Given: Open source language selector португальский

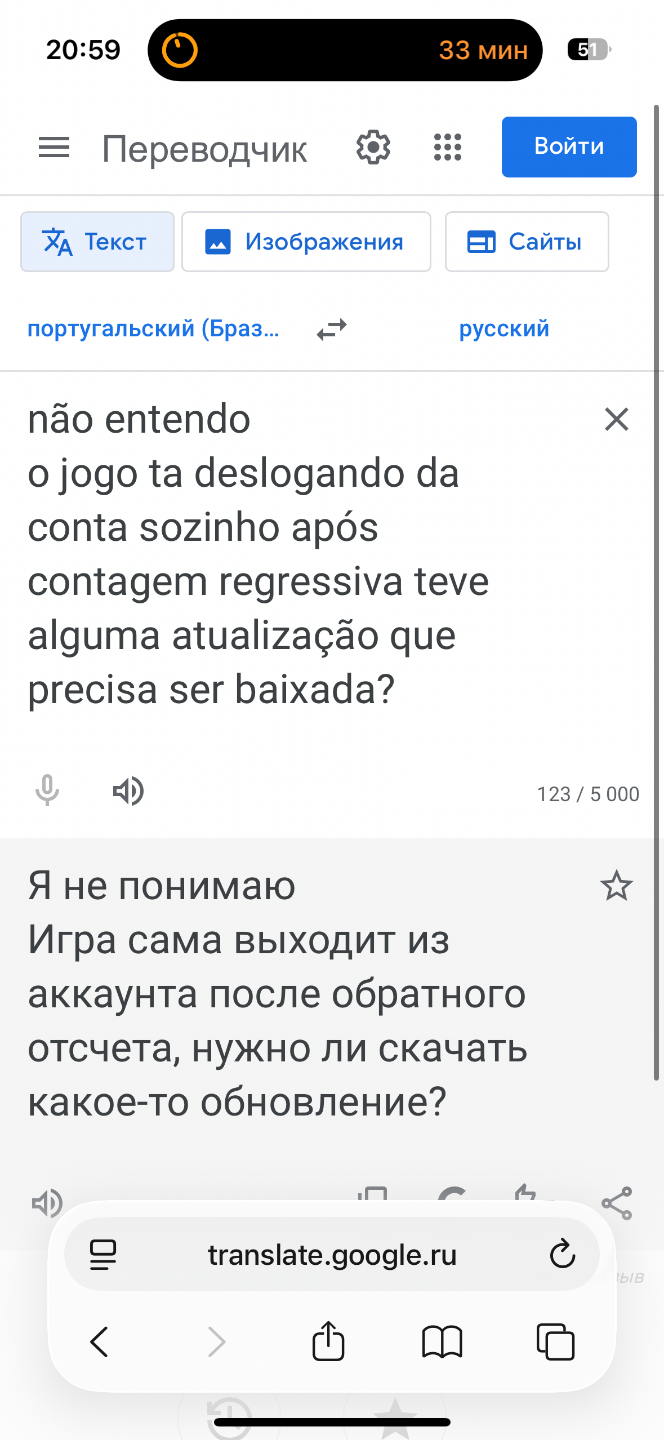Looking at the screenshot, I should pos(154,329).
